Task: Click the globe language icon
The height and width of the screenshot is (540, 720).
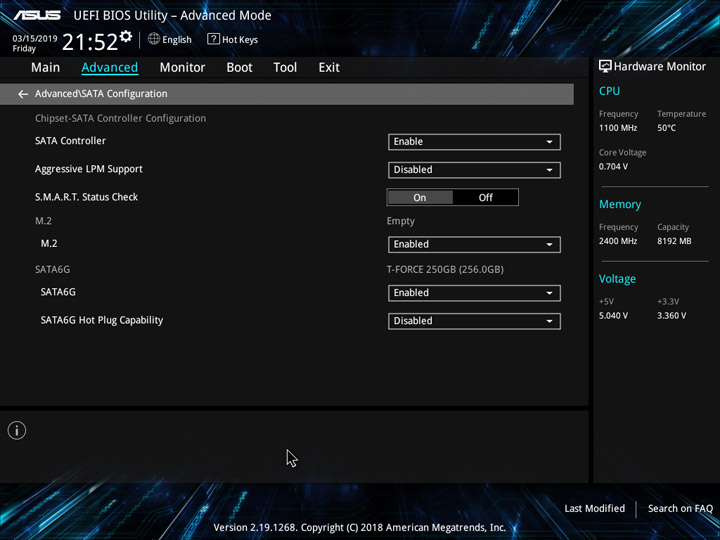Action: (x=154, y=39)
